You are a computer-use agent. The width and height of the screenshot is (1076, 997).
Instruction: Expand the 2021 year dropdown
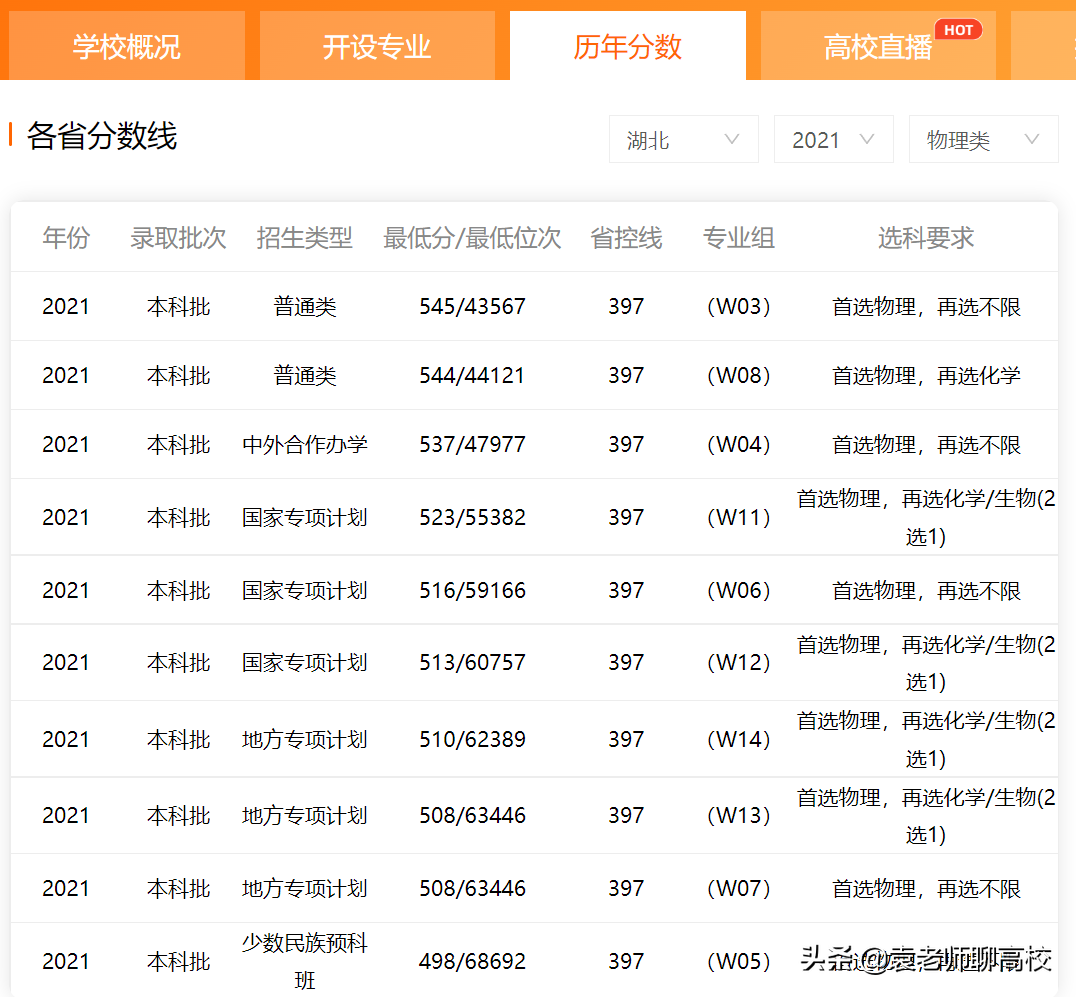pyautogui.click(x=833, y=139)
